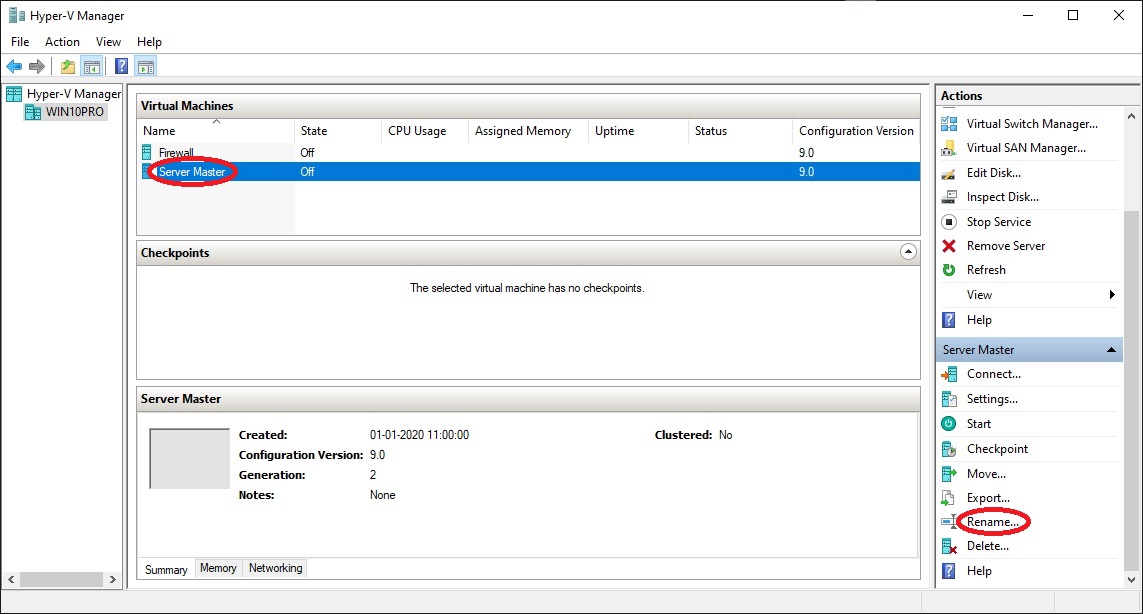Select the WIN10PRO server icon in tree

(33, 112)
